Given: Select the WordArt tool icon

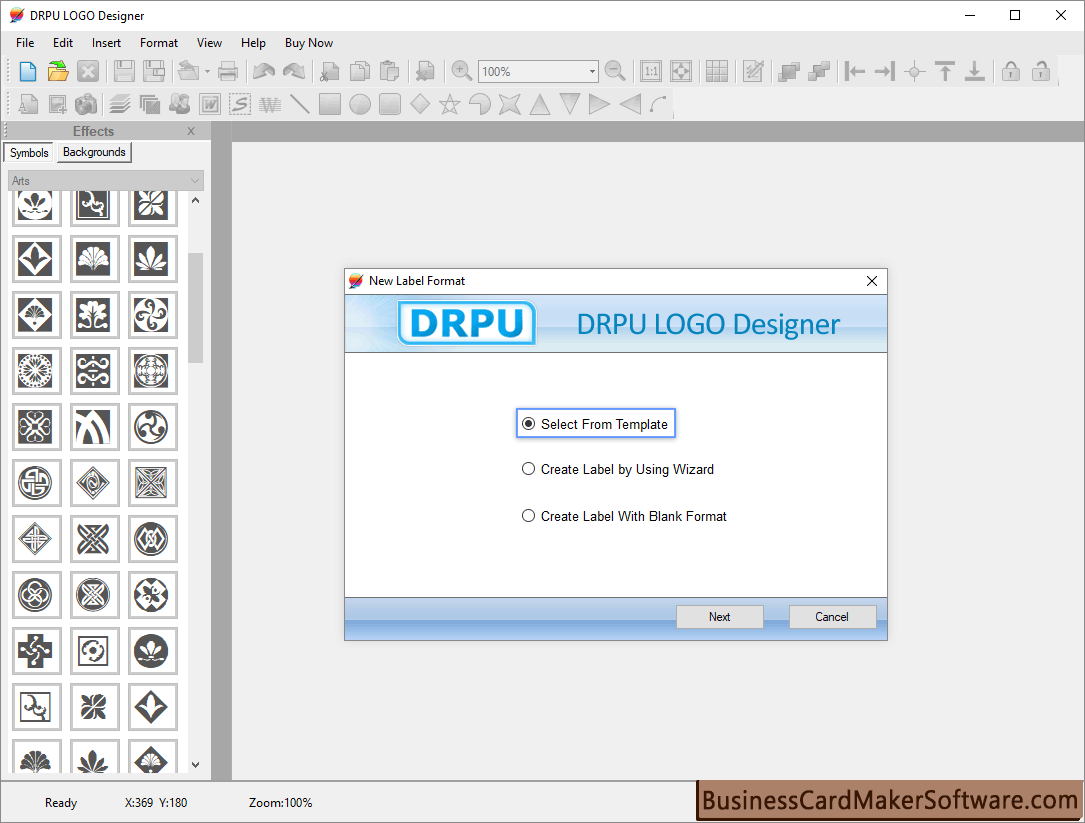Looking at the screenshot, I should pos(270,105).
